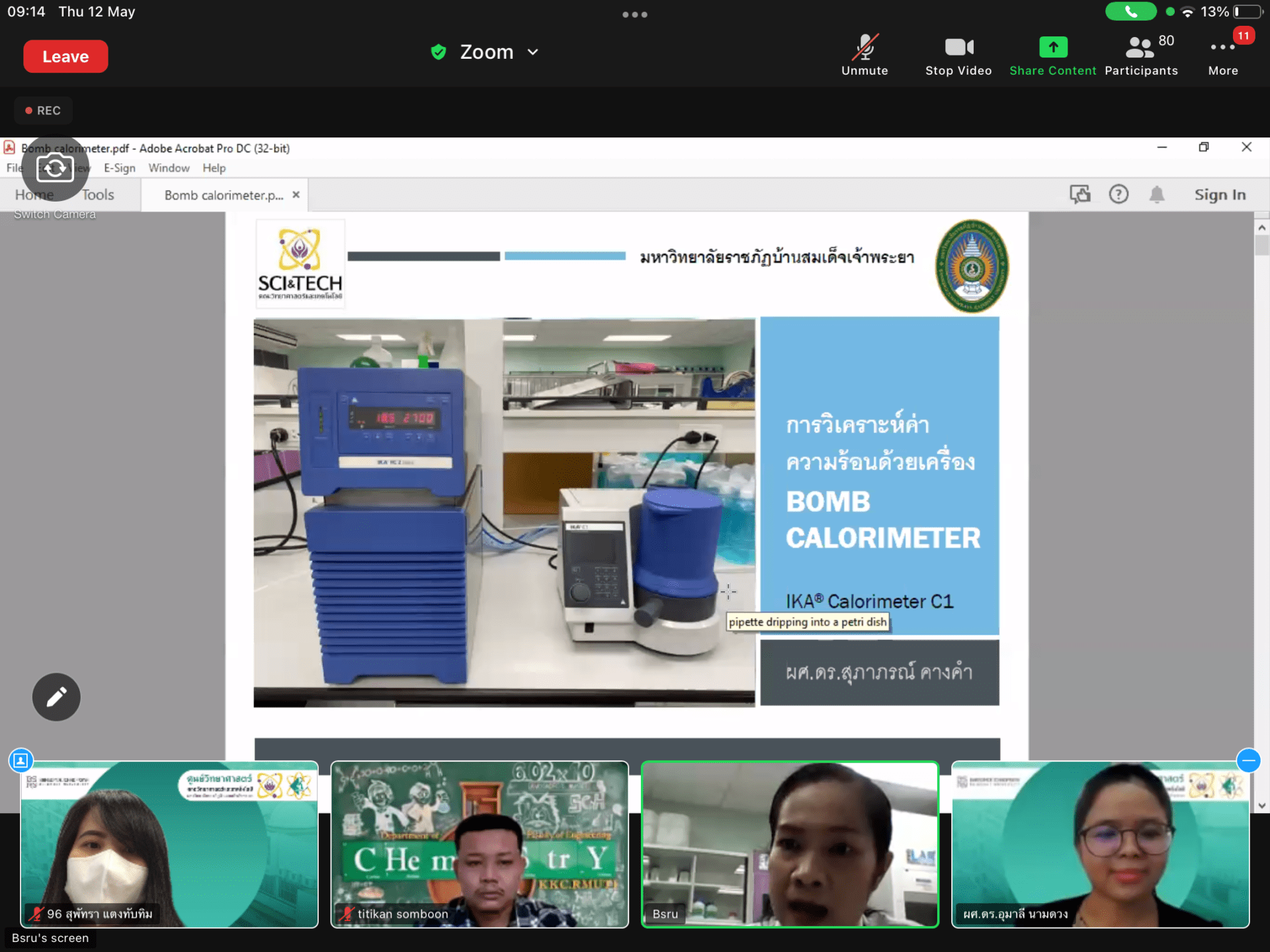Tap the REC recording indicator
Screen dimensions: 1270x952
click(x=43, y=110)
